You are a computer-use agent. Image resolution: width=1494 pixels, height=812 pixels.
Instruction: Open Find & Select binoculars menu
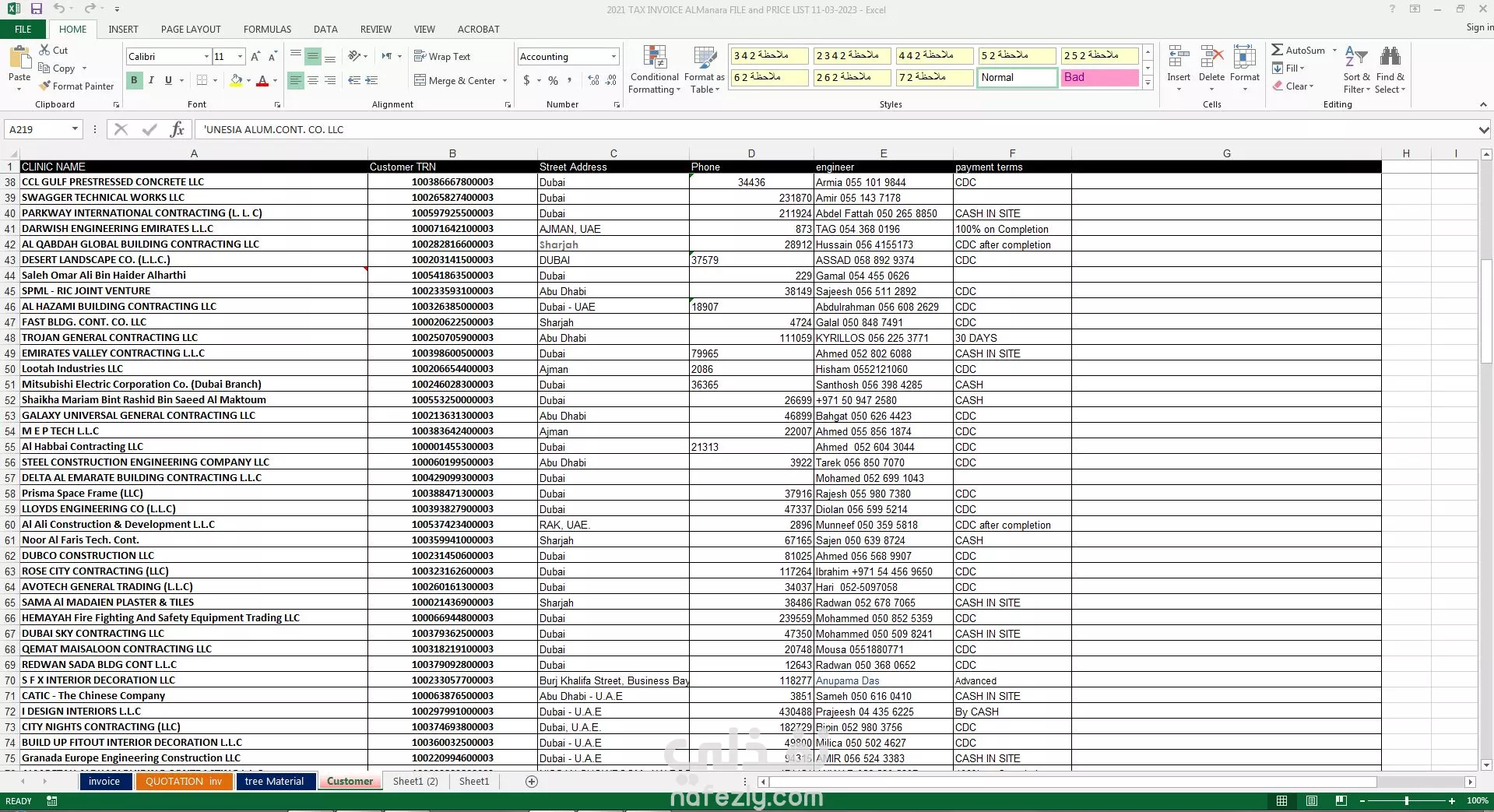click(x=1390, y=69)
